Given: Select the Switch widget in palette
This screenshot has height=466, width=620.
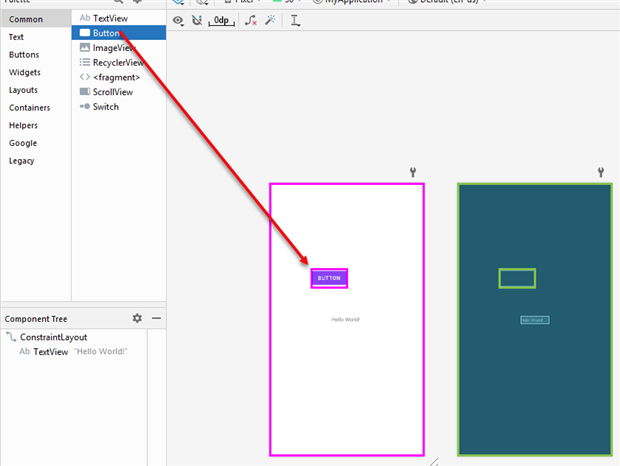Looking at the screenshot, I should 105,107.
